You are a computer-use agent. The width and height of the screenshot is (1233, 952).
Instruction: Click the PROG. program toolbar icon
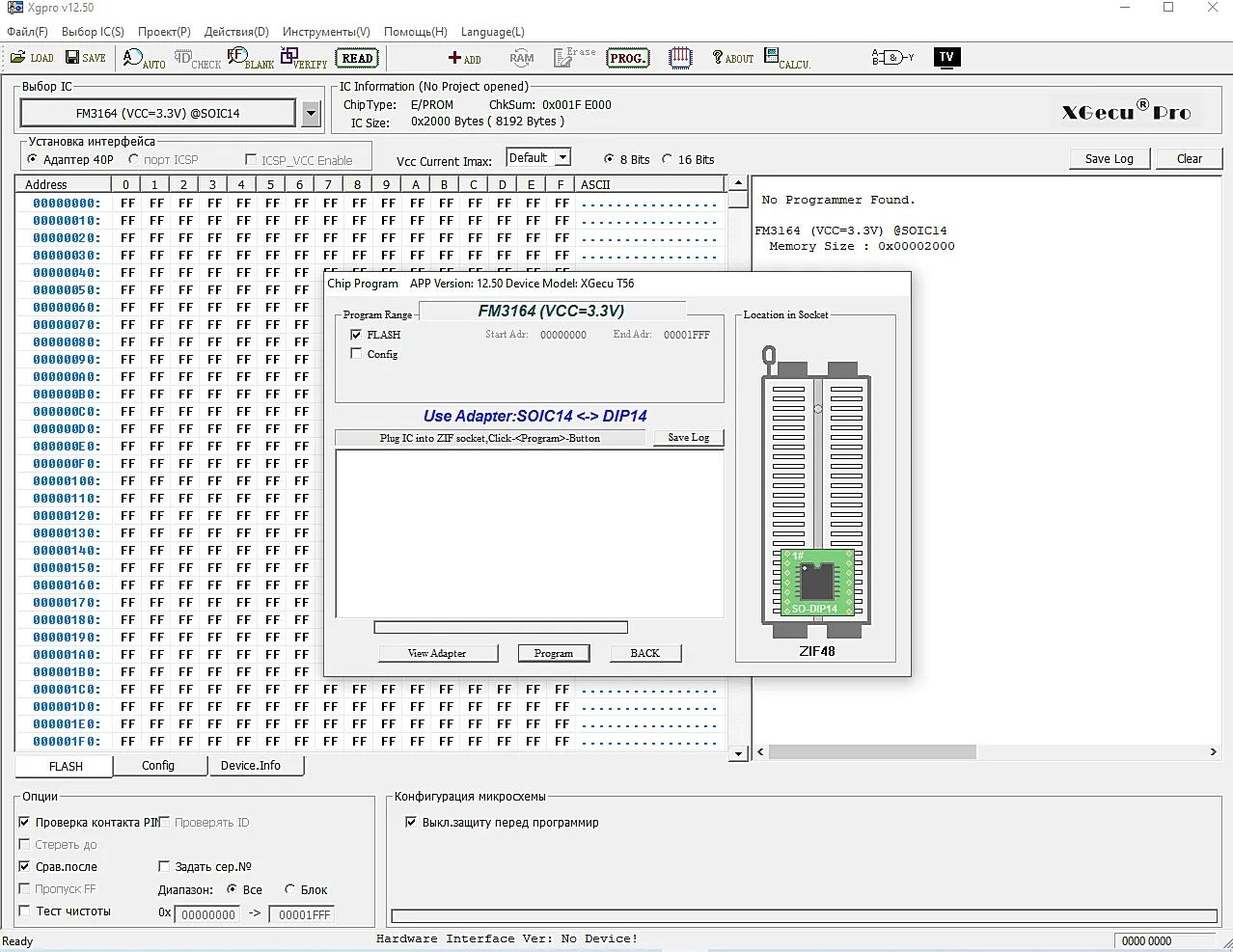tap(627, 59)
